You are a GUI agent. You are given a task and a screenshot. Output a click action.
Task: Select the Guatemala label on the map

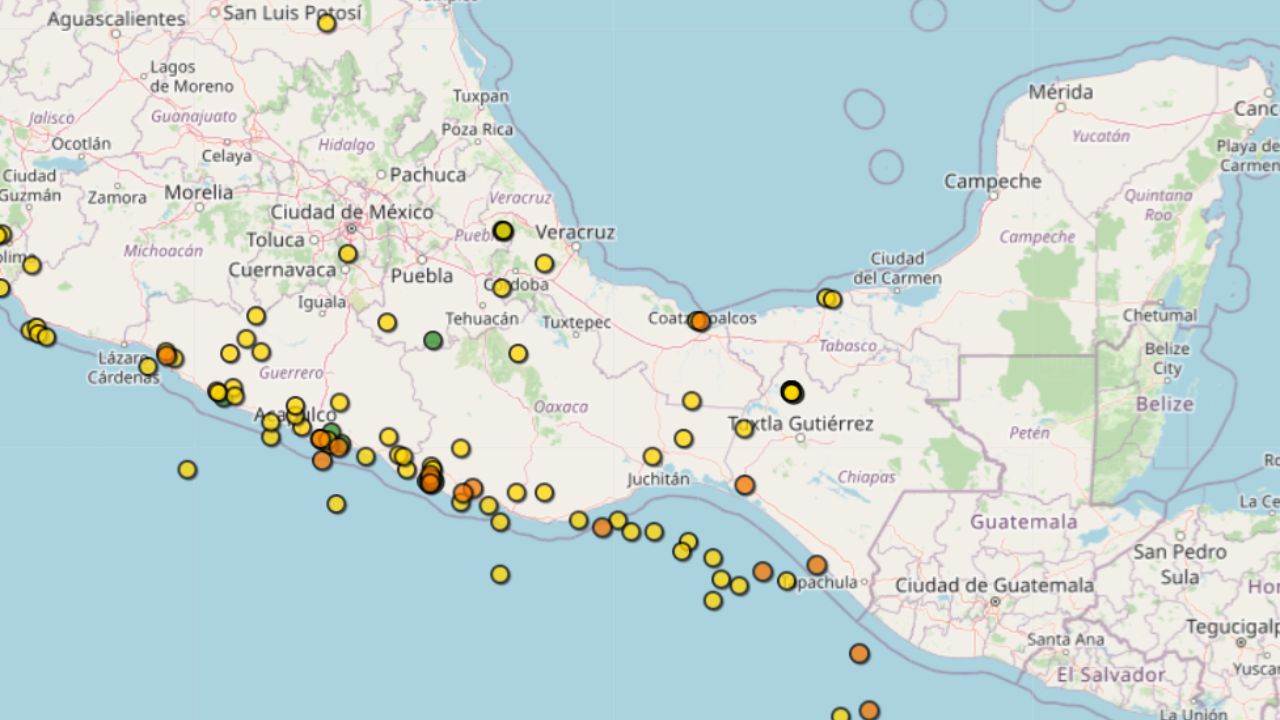point(1023,521)
